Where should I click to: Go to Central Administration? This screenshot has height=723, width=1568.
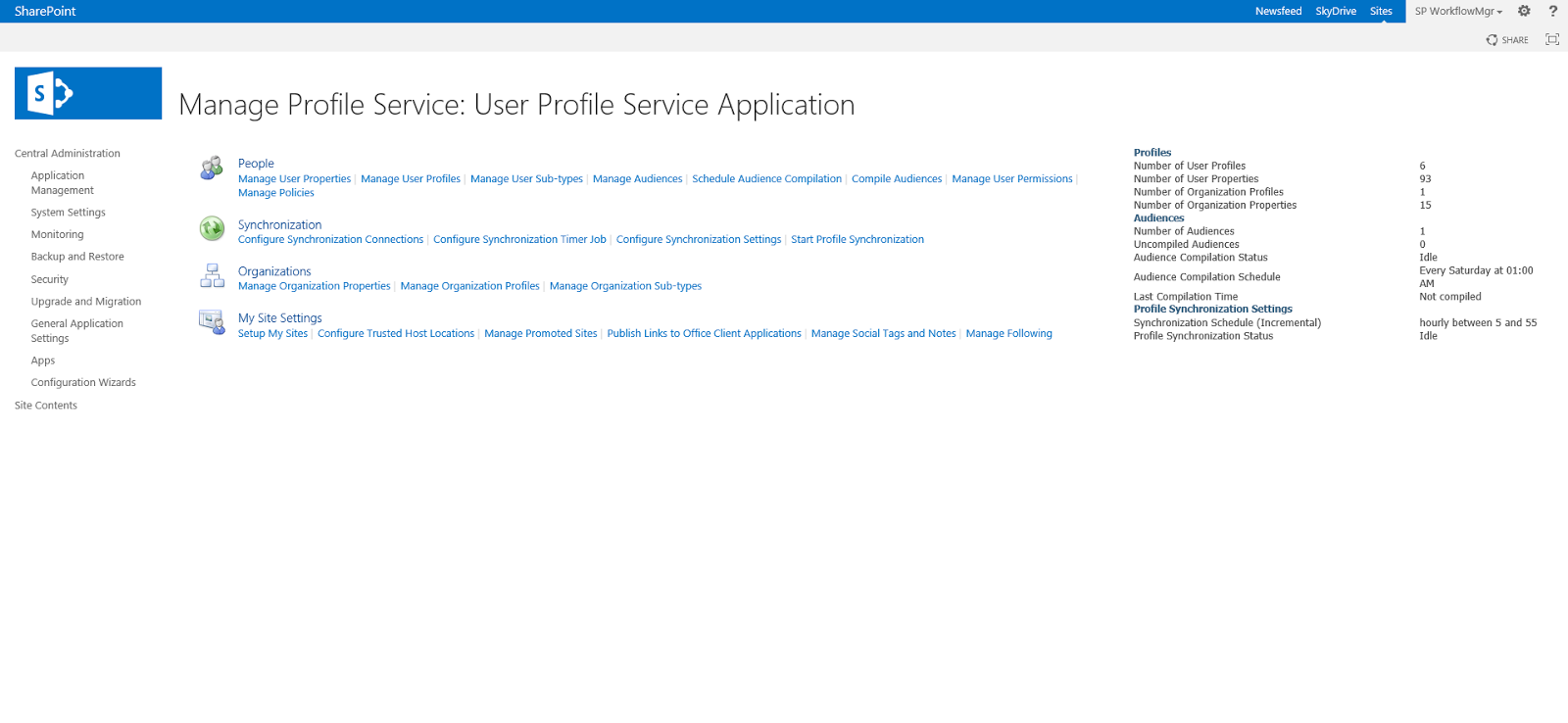(x=68, y=154)
